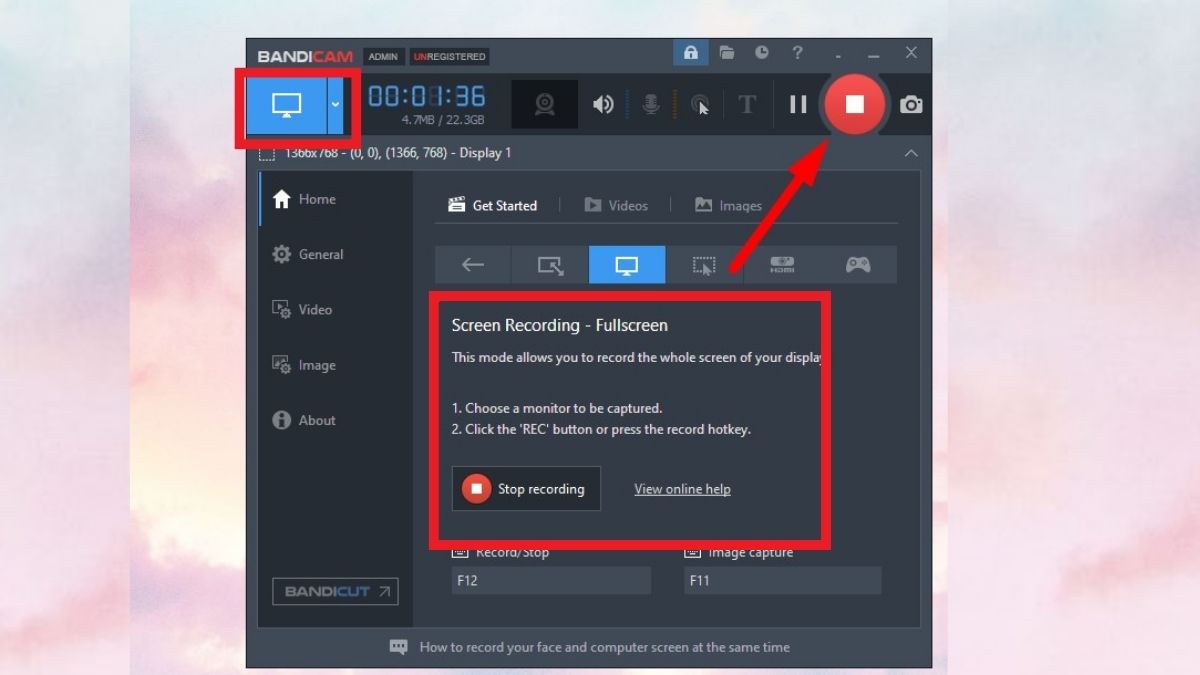Viewport: 1200px width, 675px height.
Task: Open the recording mode dropdown arrow
Action: point(335,104)
